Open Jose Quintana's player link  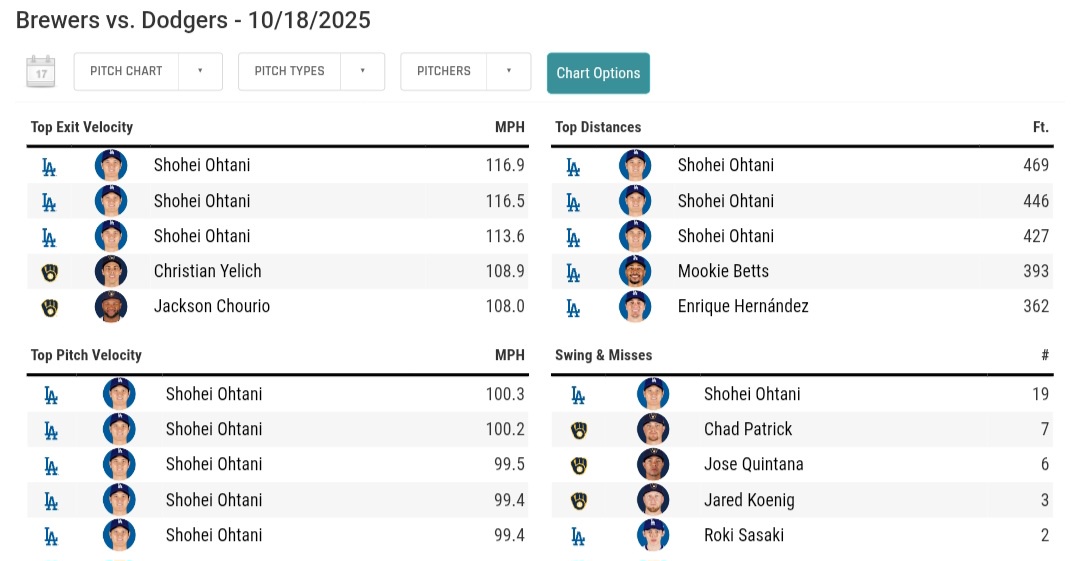tap(753, 464)
